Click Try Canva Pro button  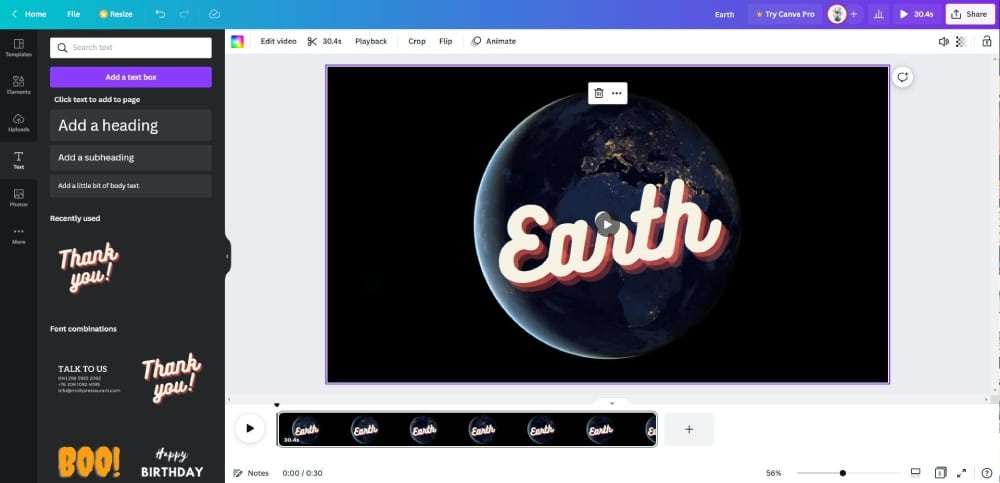pyautogui.click(x=785, y=14)
